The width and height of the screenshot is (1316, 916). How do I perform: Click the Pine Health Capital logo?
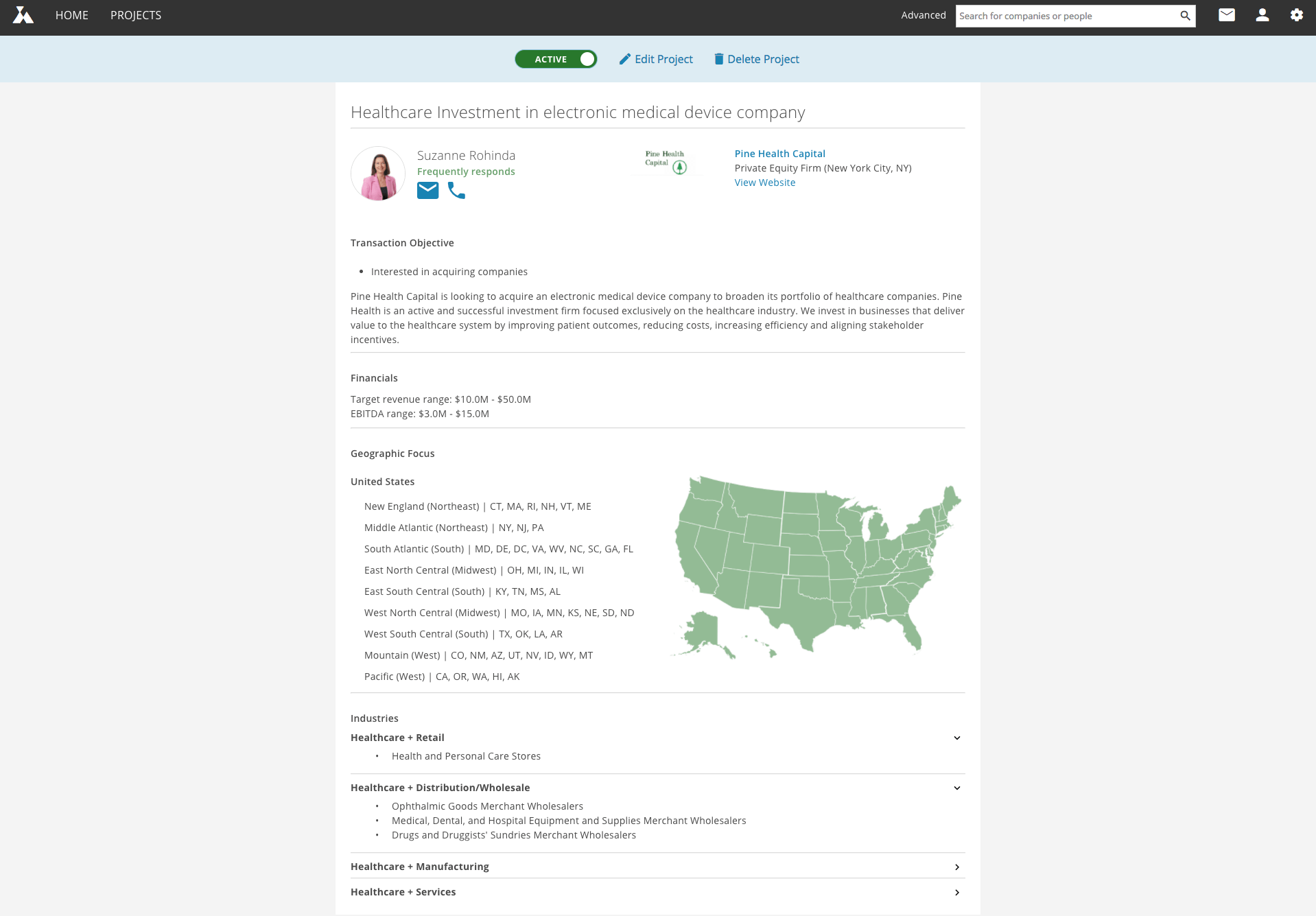(666, 162)
